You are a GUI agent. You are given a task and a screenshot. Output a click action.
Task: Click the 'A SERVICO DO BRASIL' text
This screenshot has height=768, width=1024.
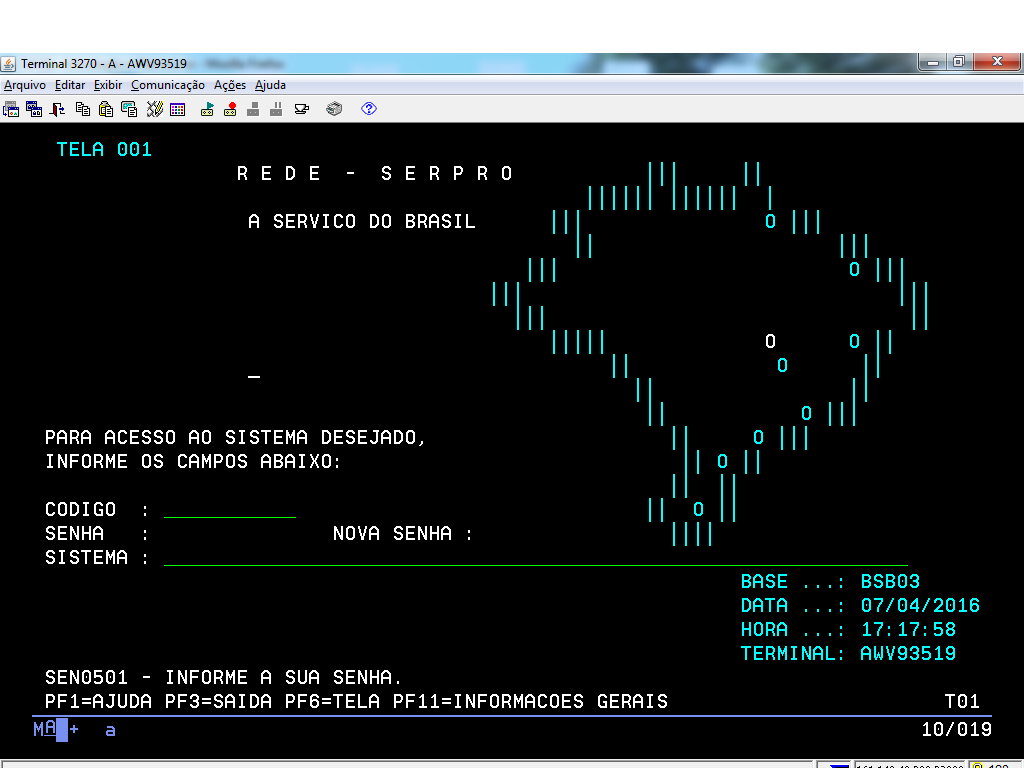click(362, 221)
